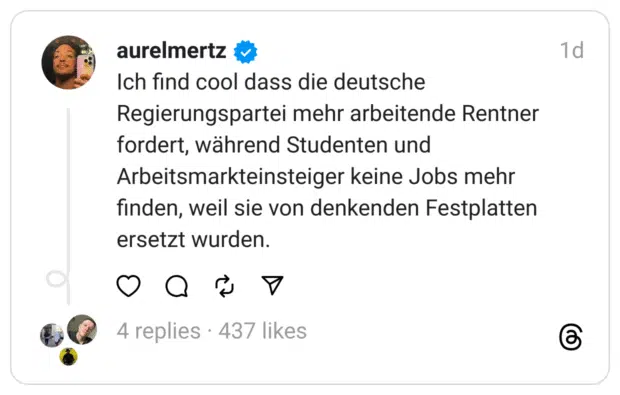Click the line starting 'Ich find cool dass'

(271, 82)
